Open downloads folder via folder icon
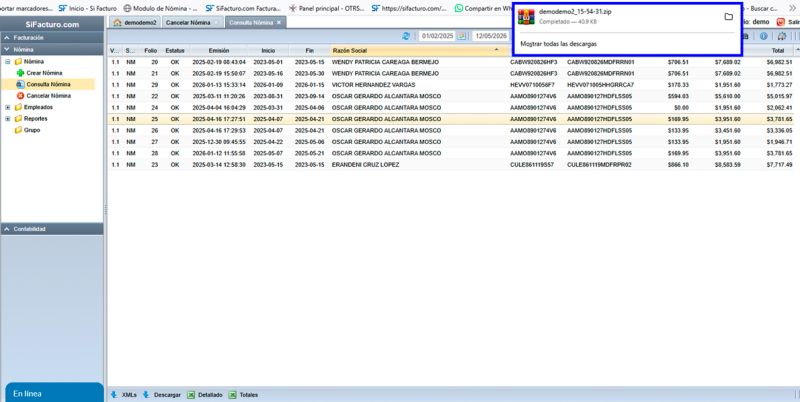This screenshot has width=800, height=402. click(x=729, y=17)
